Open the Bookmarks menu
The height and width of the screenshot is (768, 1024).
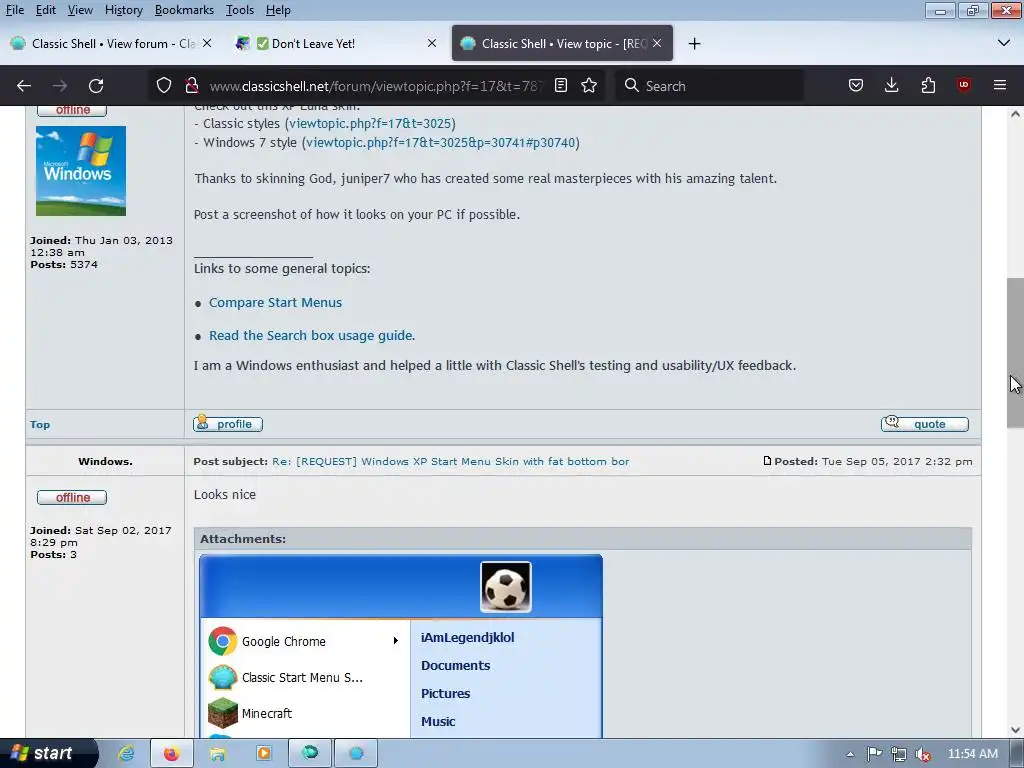pyautogui.click(x=184, y=10)
